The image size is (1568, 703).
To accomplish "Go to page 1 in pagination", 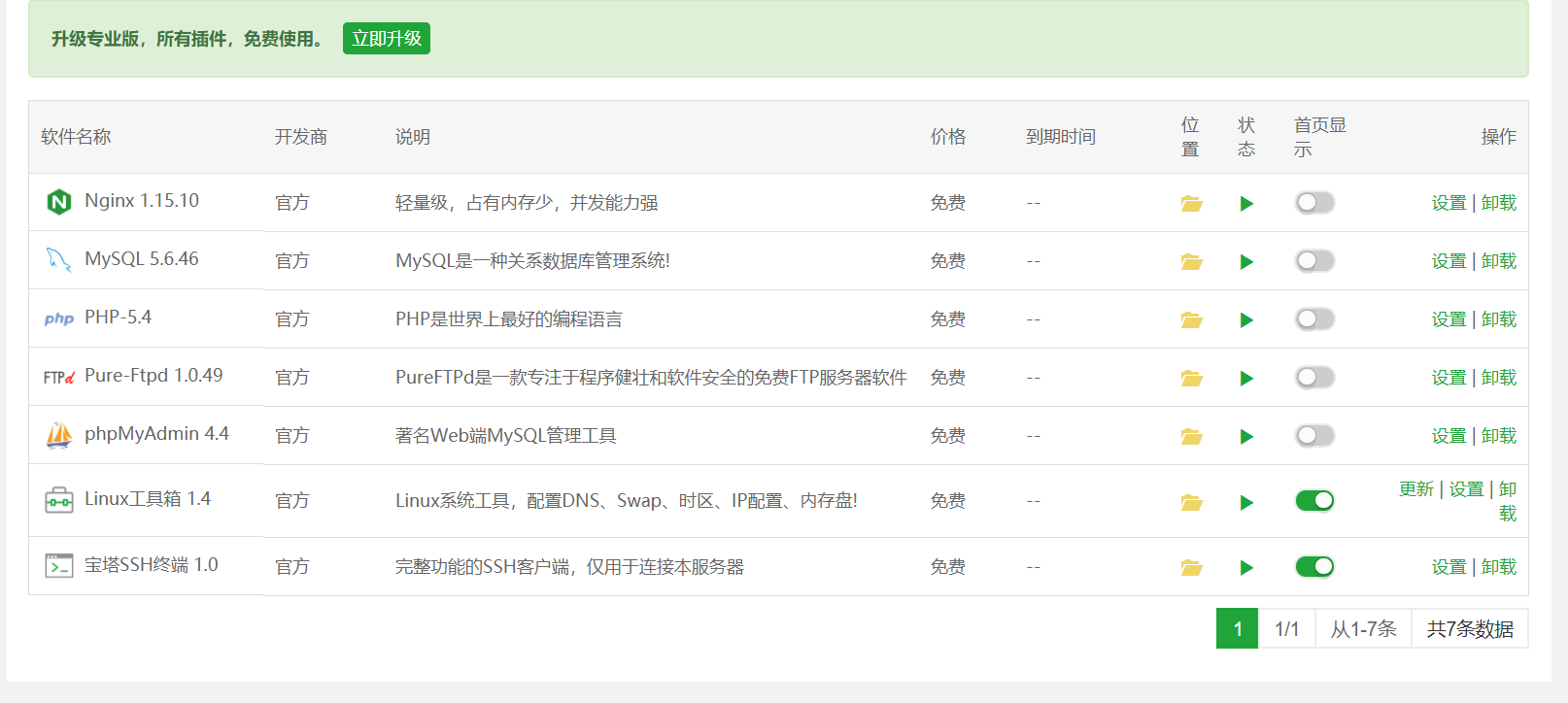I will (1237, 629).
